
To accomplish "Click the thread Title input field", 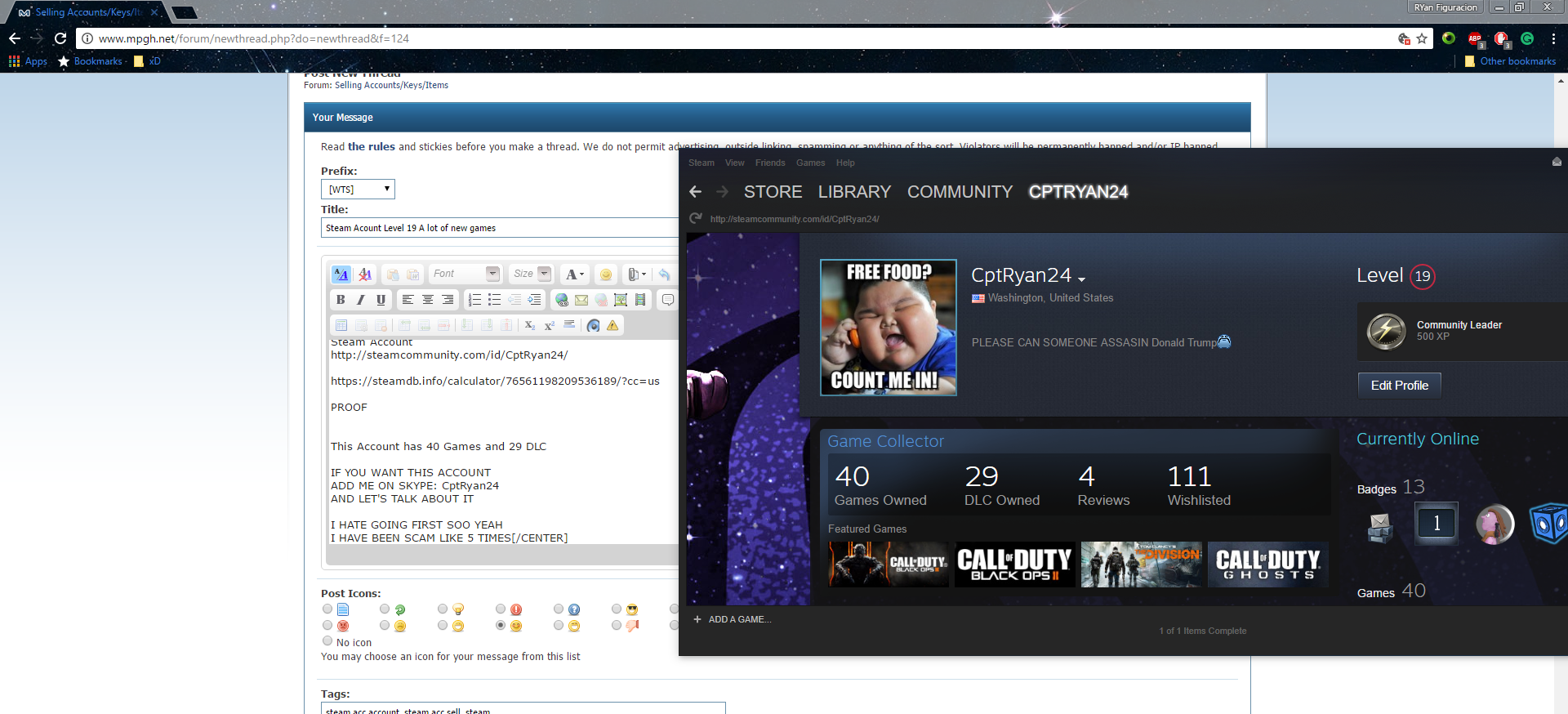I will 500,228.
